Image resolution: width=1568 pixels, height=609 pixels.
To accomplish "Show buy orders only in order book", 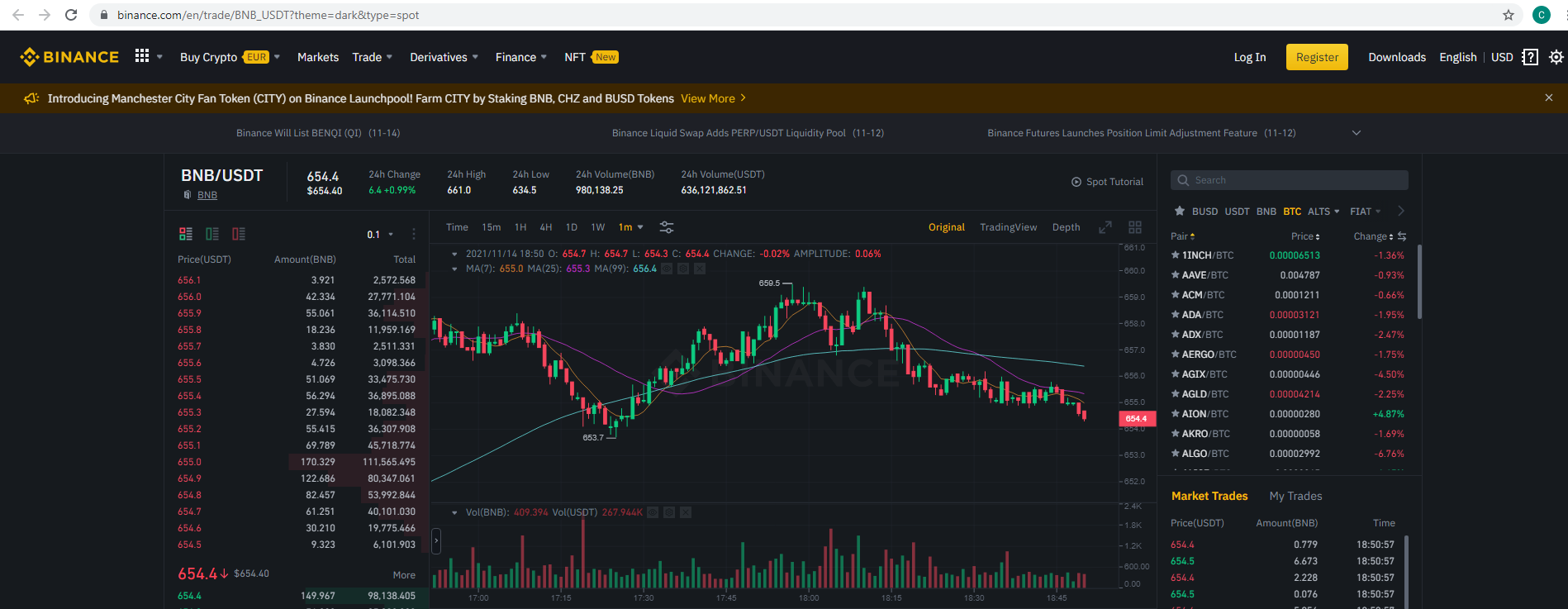I will tap(212, 234).
